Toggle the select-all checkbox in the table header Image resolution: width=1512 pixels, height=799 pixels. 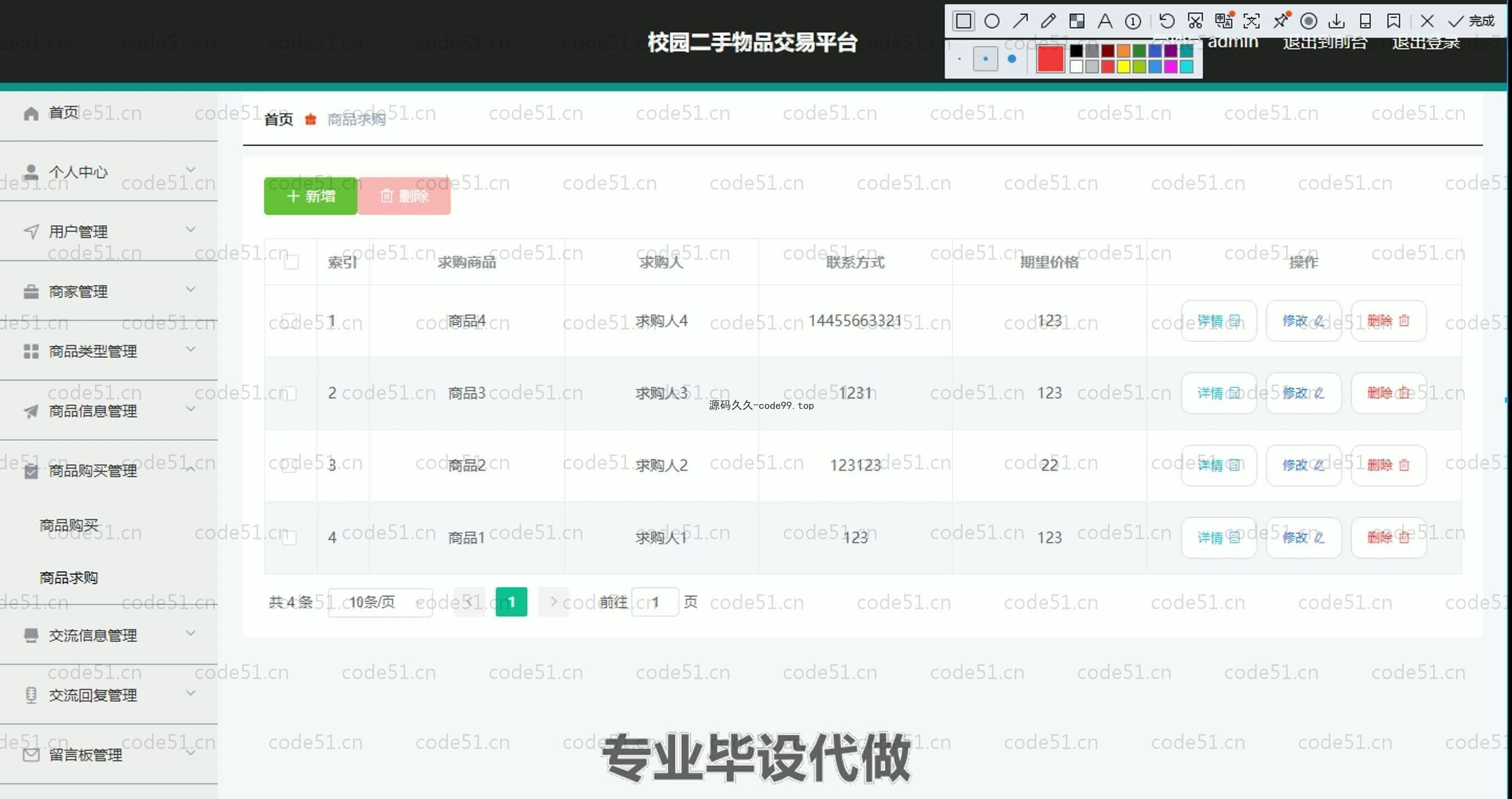[291, 262]
